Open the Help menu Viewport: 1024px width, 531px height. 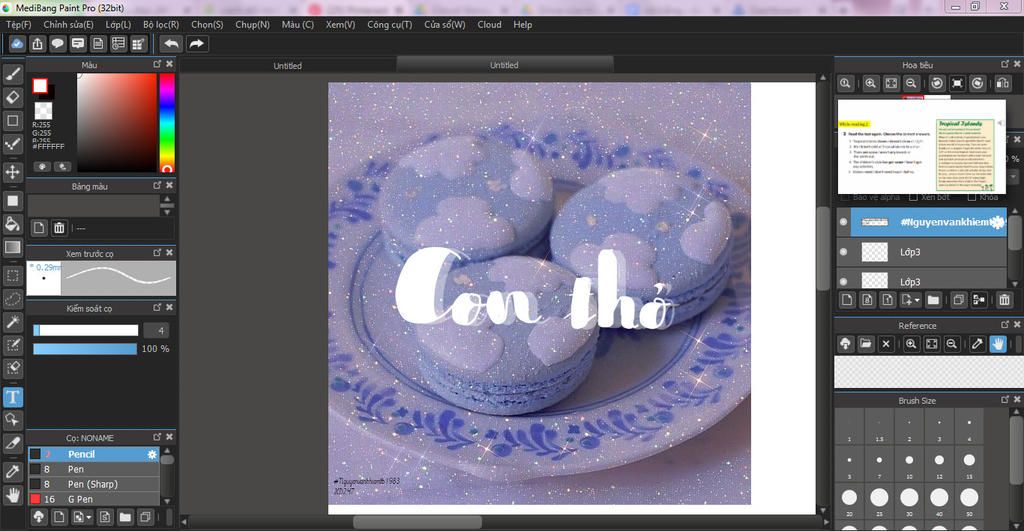(x=522, y=24)
